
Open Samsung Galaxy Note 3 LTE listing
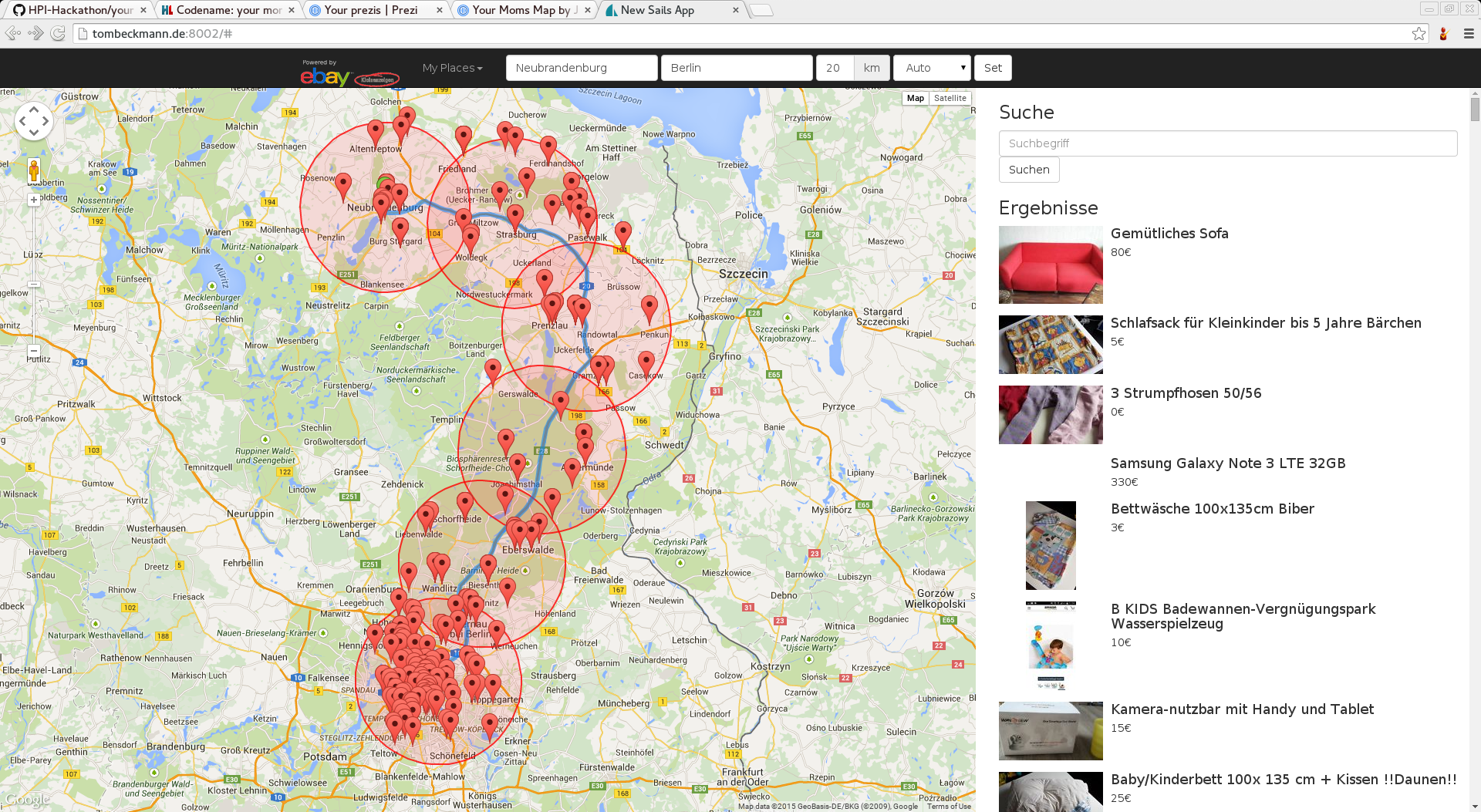(1228, 463)
